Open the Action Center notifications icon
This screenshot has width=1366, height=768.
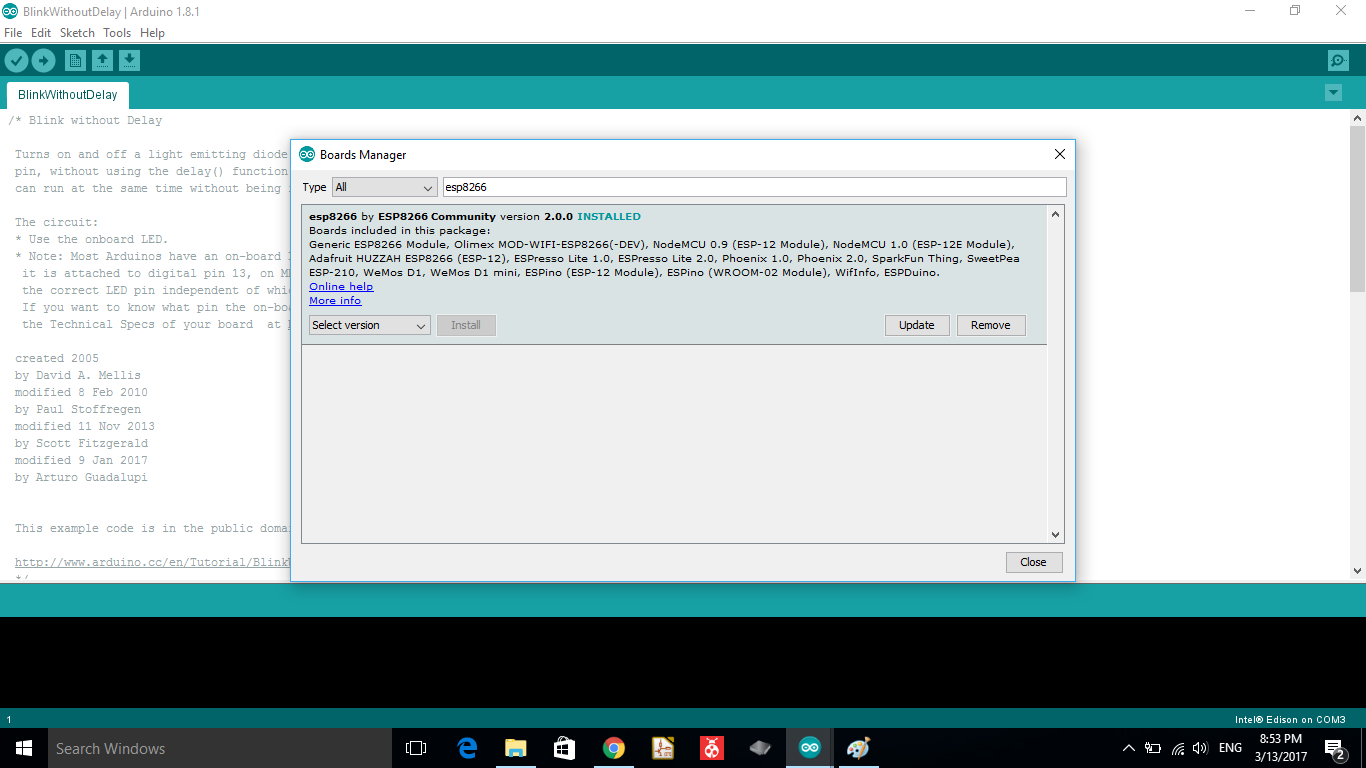[1334, 748]
